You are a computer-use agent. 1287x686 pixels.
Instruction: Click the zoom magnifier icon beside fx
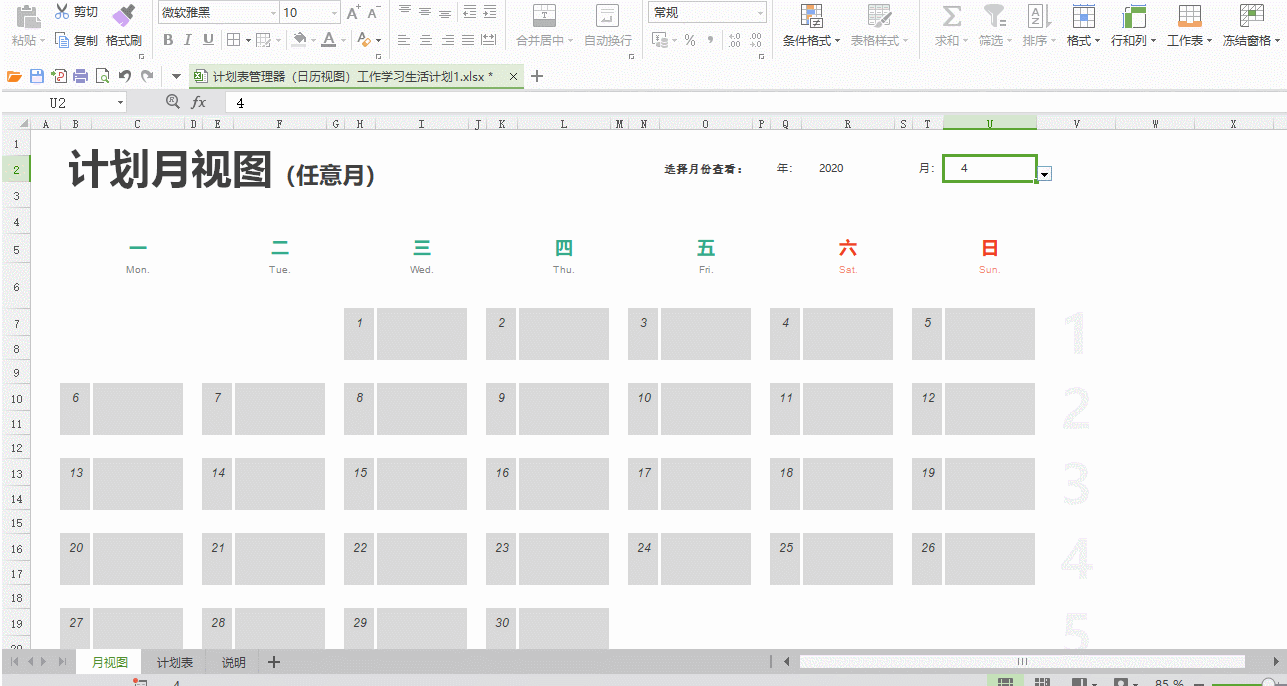tap(173, 101)
